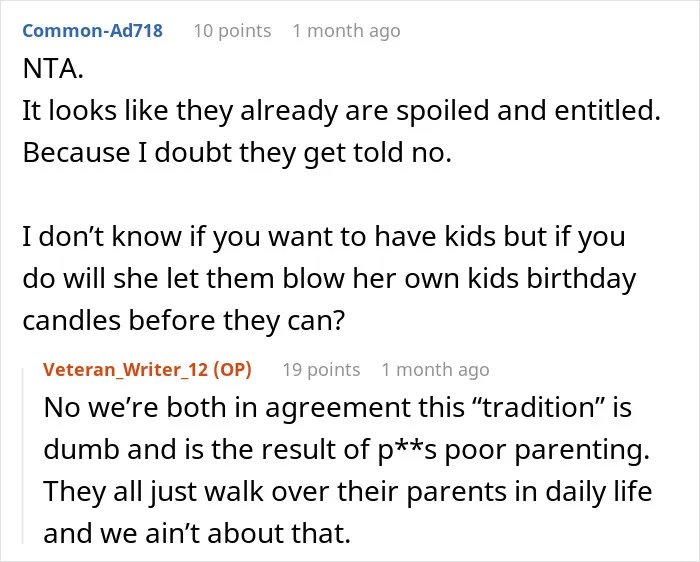Image resolution: width=700 pixels, height=562 pixels.
Task: Select the (OP) tag beside Veteran_Writer_12
Action: [232, 370]
